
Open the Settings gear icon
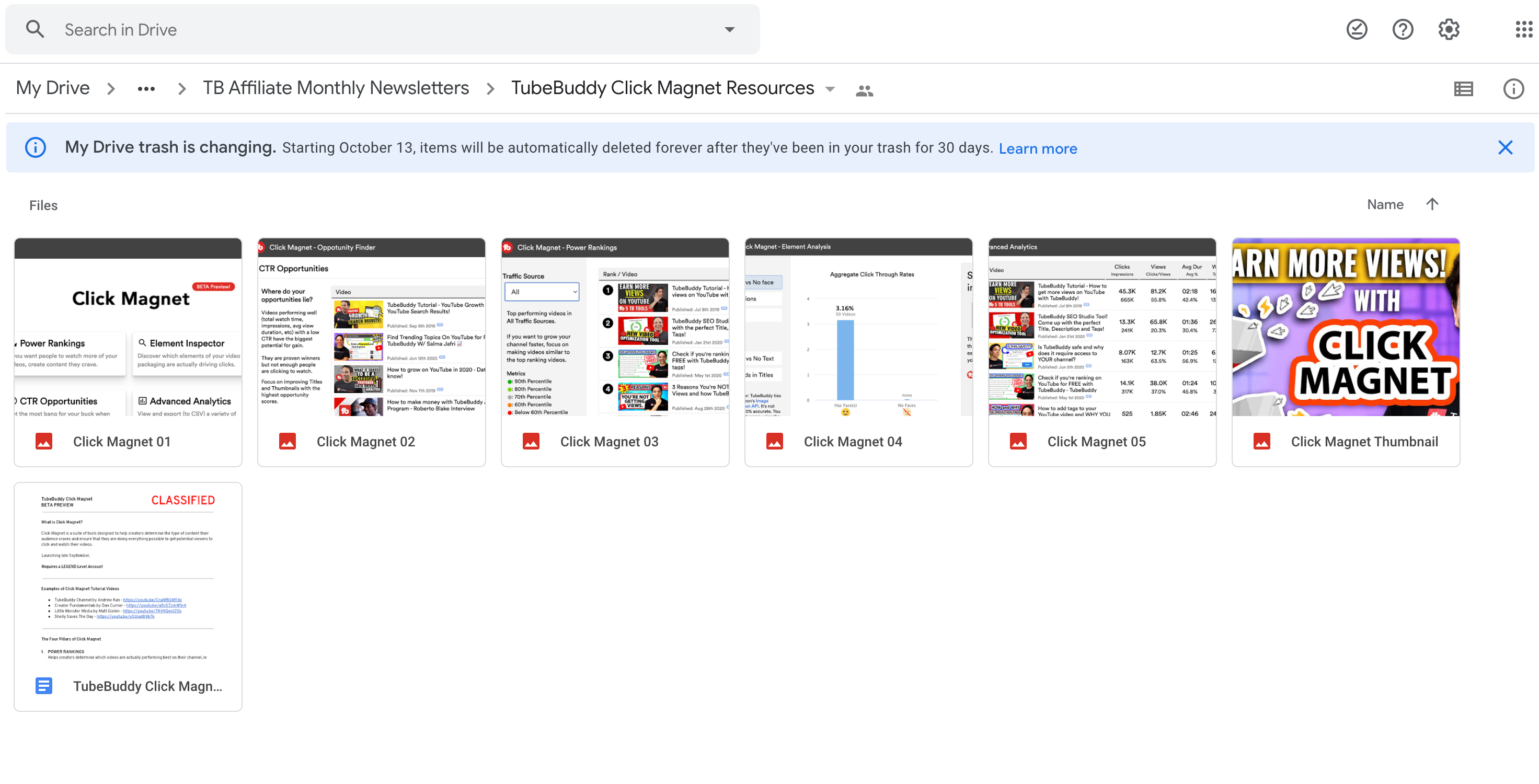pos(1449,29)
